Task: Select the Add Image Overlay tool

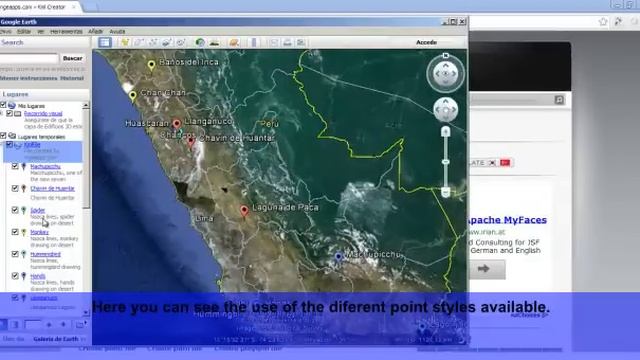Action: click(167, 42)
